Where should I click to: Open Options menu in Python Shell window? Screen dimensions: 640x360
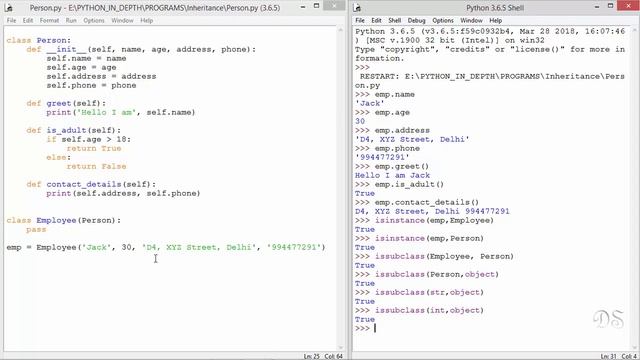point(443,20)
